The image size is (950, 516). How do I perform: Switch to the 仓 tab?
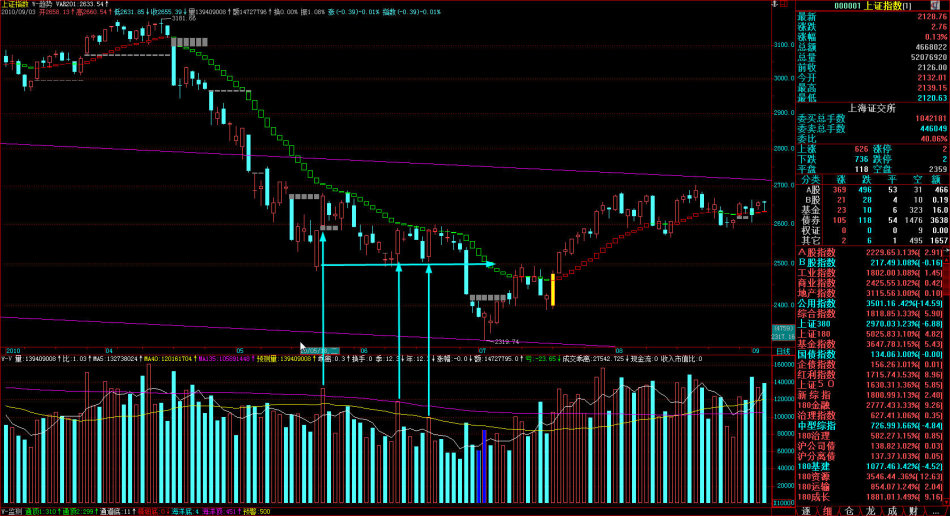pyautogui.click(x=851, y=510)
